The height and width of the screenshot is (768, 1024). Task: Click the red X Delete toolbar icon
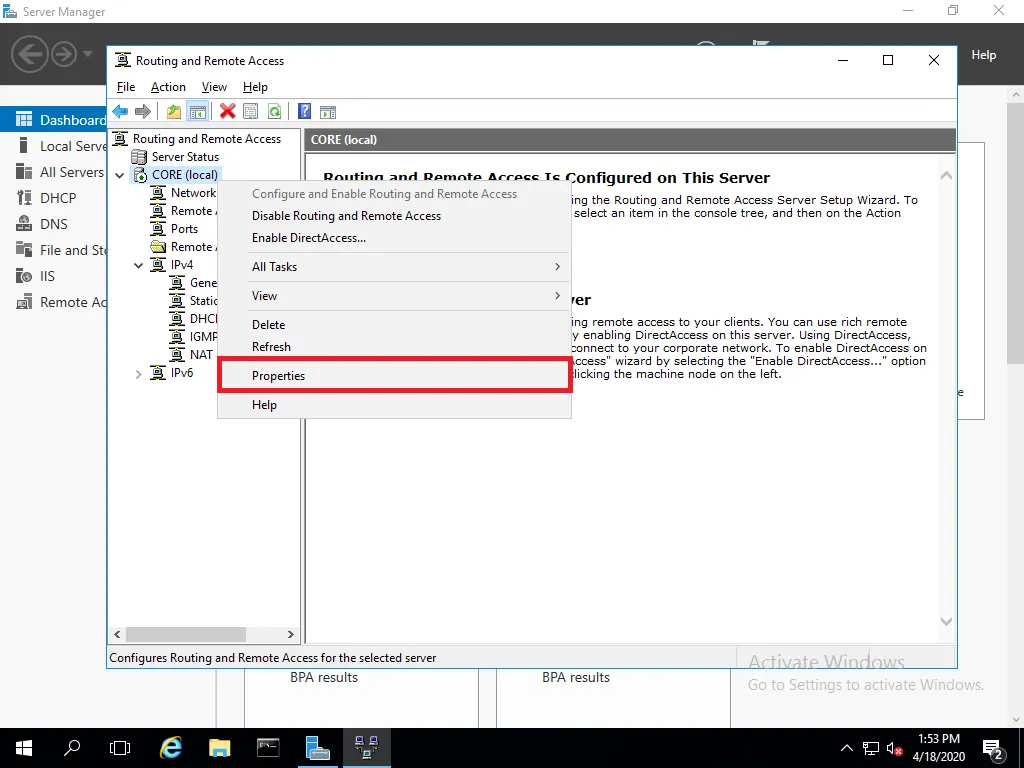(x=227, y=112)
